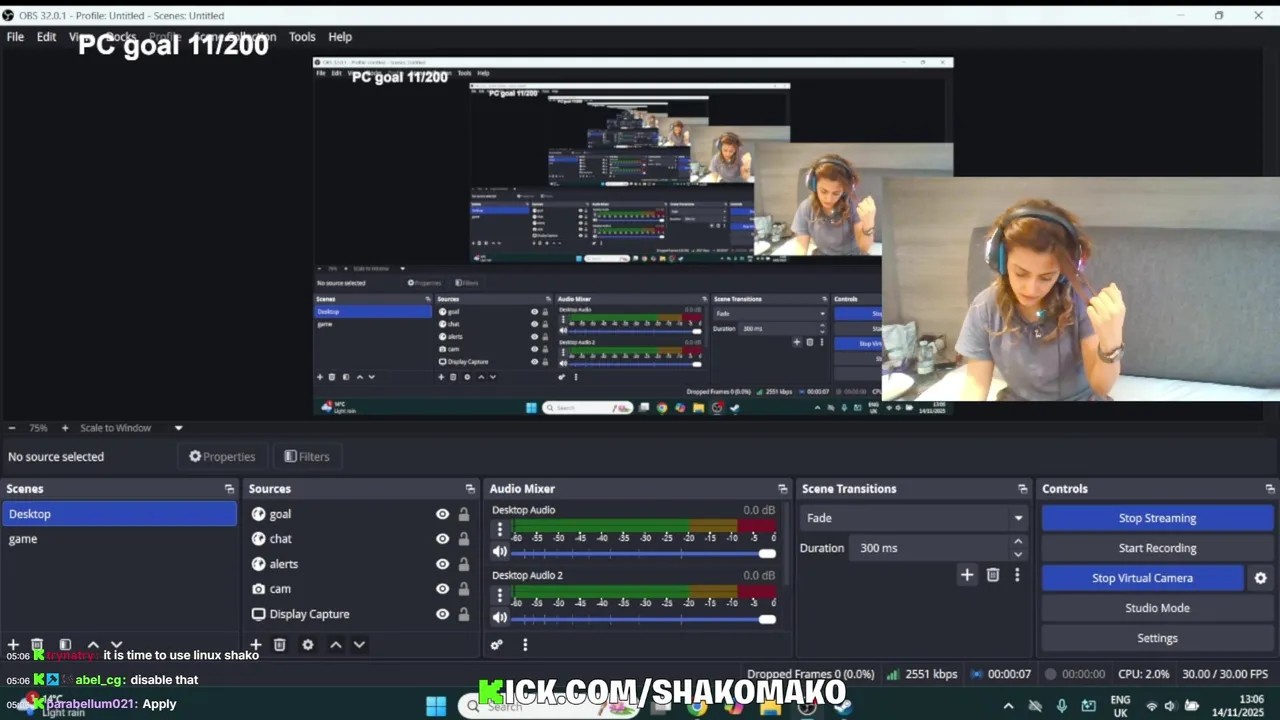This screenshot has height=720, width=1280.
Task: Select the game scene
Action: pos(119,539)
